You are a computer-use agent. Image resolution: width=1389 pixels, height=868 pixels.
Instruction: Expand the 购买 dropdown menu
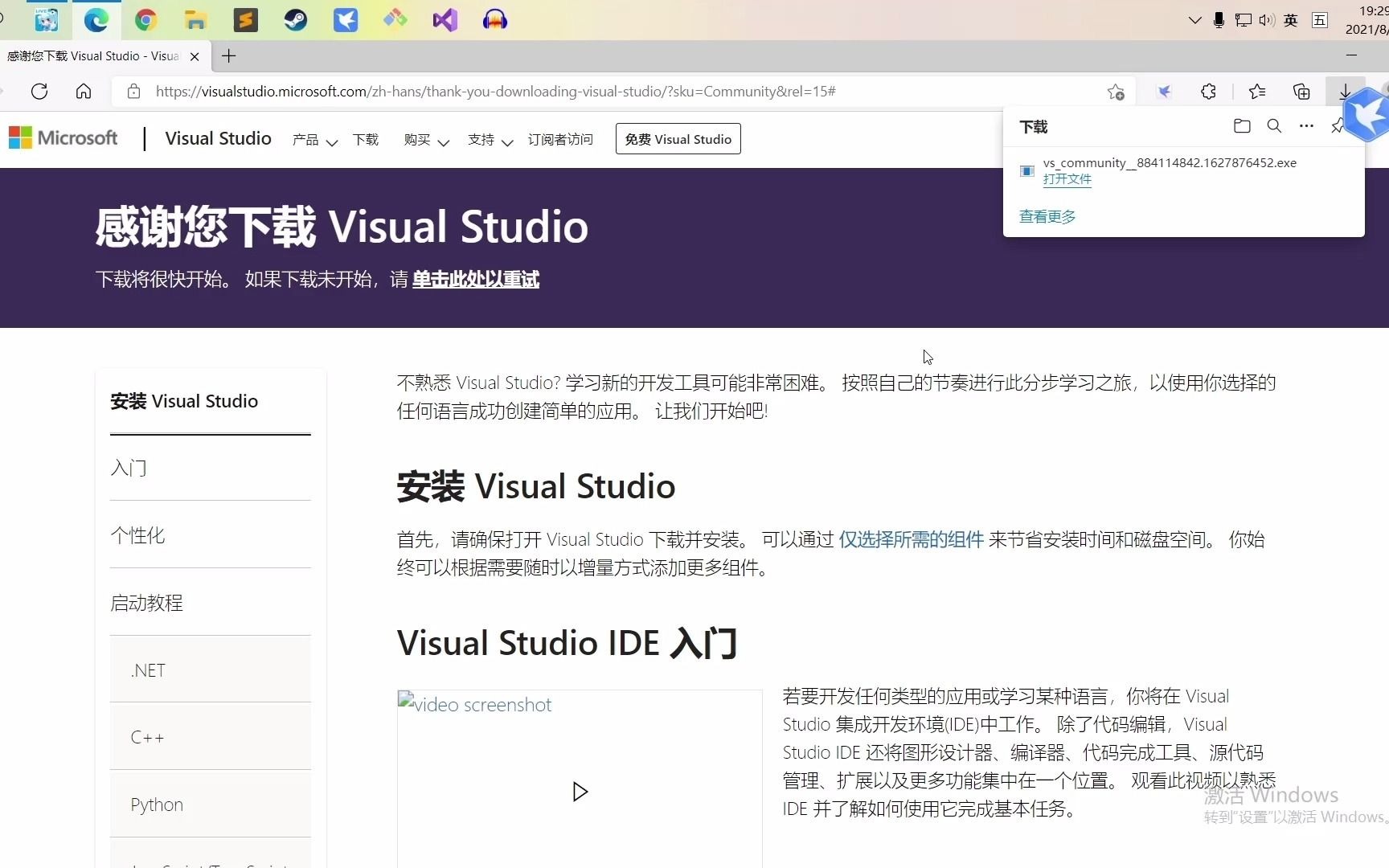click(x=426, y=140)
